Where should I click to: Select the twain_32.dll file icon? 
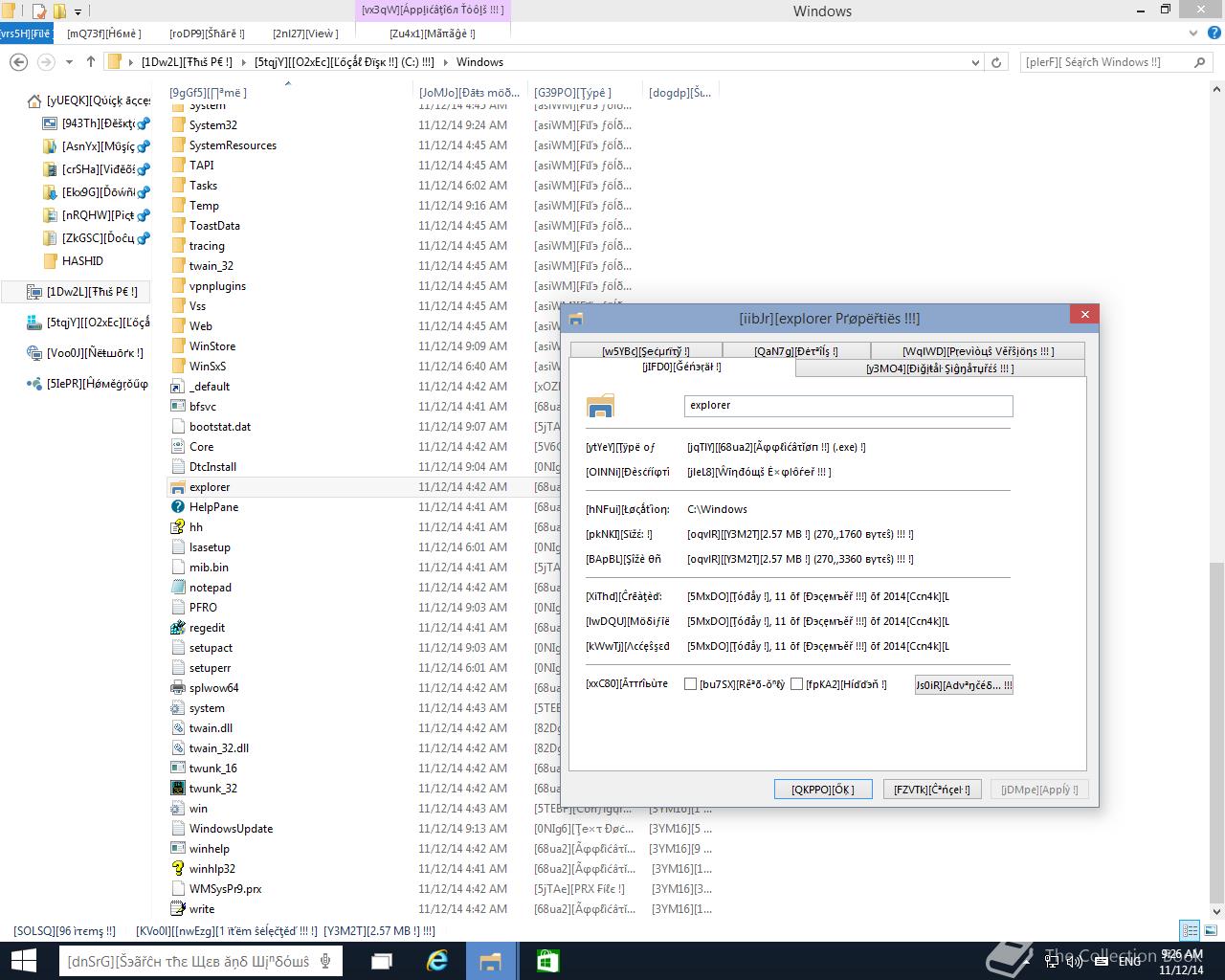click(x=177, y=748)
